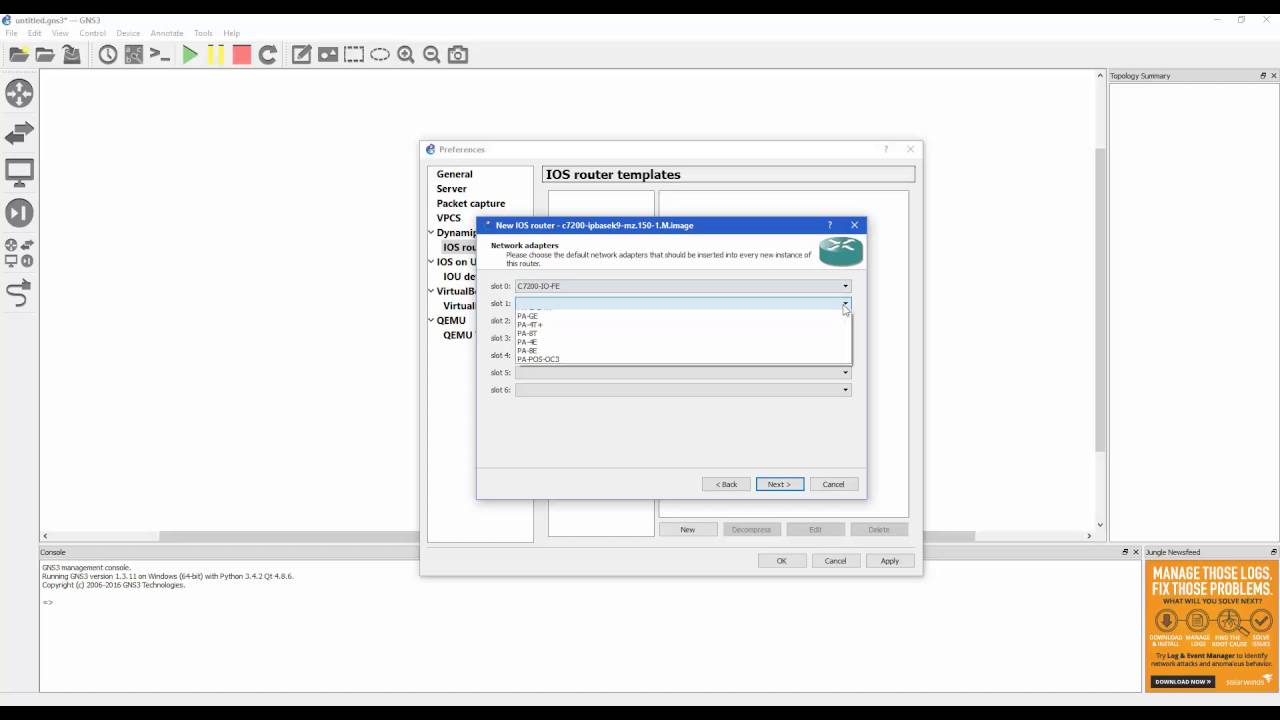Browse security devices in the sidebar
Screen dimensions: 1280x720
click(19, 213)
